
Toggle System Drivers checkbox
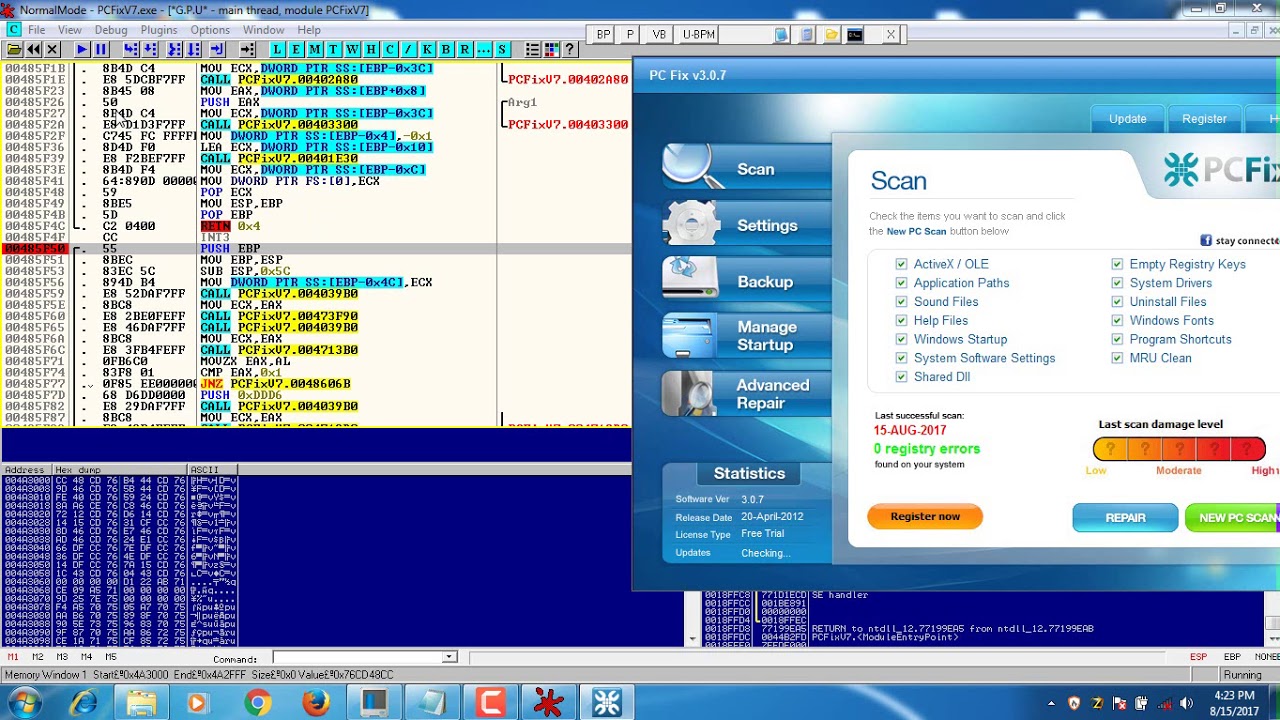(1117, 283)
